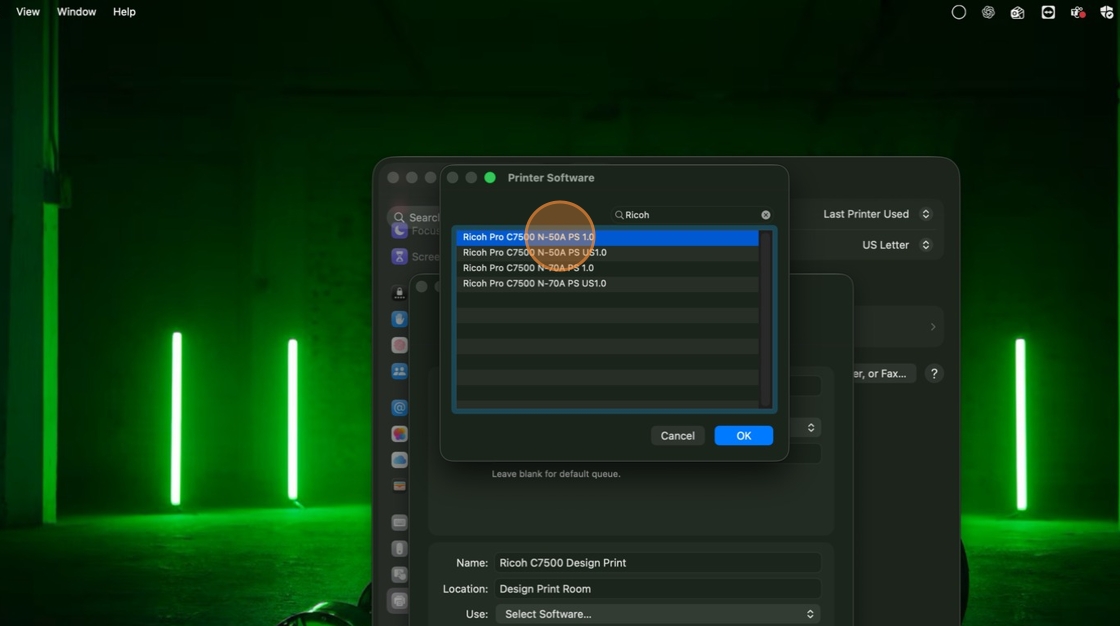Open Users & Groups icon in sidebar

point(399,371)
